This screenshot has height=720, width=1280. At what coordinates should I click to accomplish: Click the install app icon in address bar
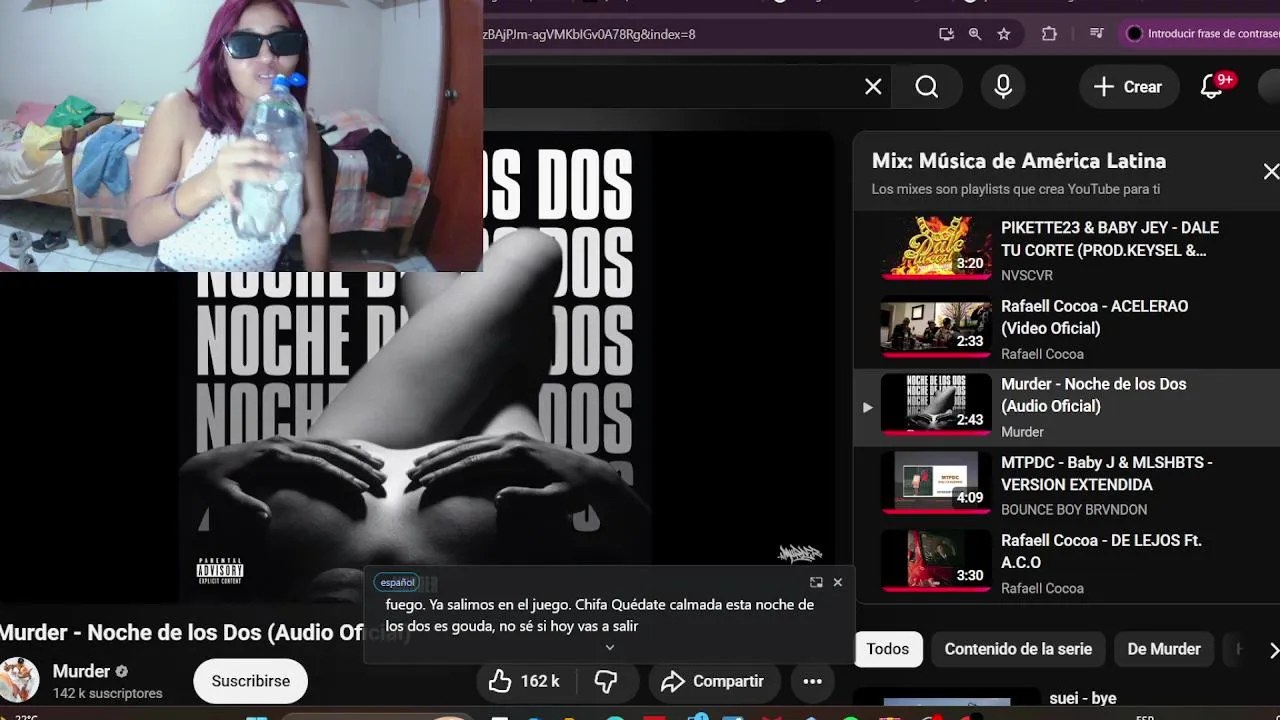pos(946,34)
